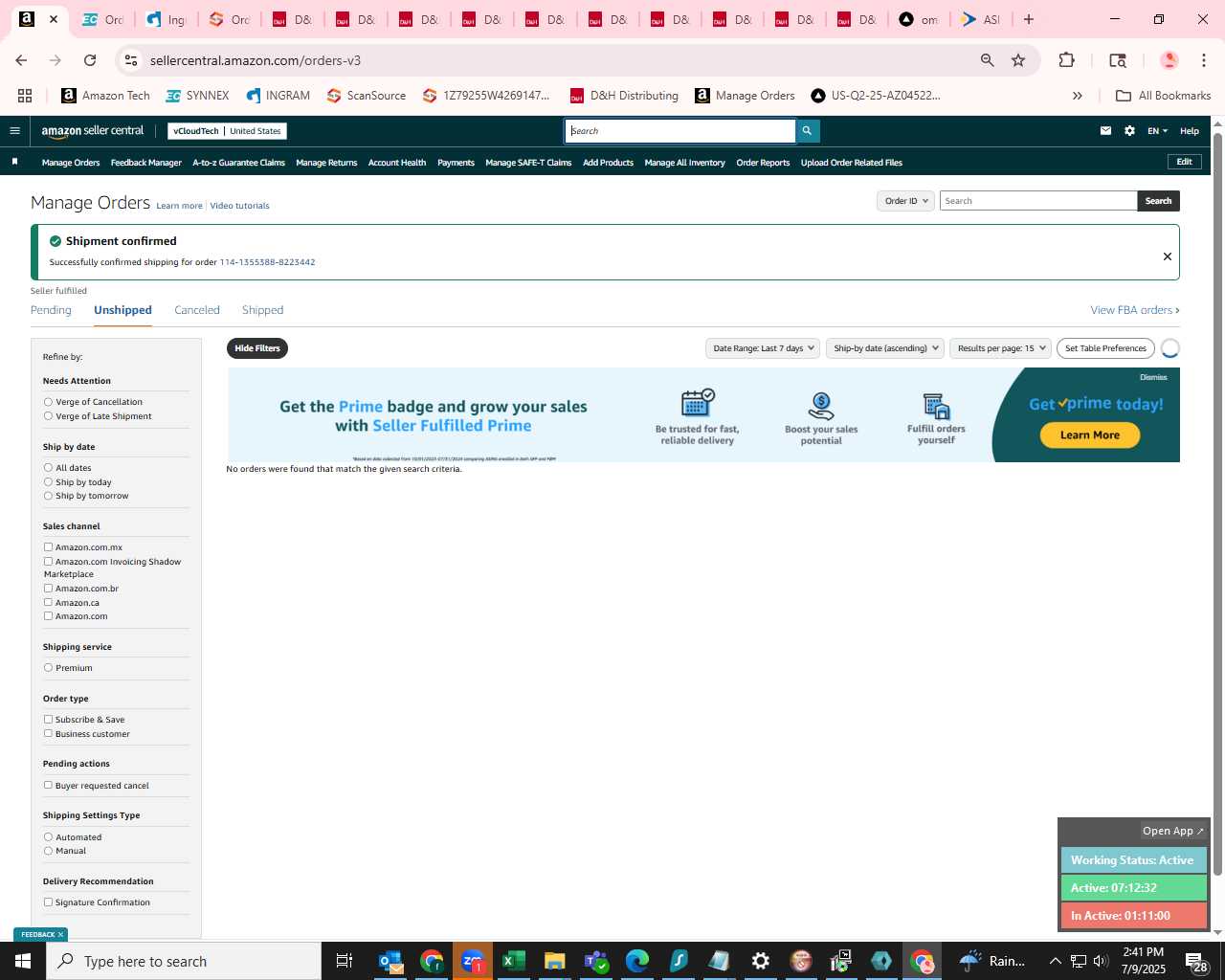
Task: Click the Hide Filters button
Action: pos(257,348)
